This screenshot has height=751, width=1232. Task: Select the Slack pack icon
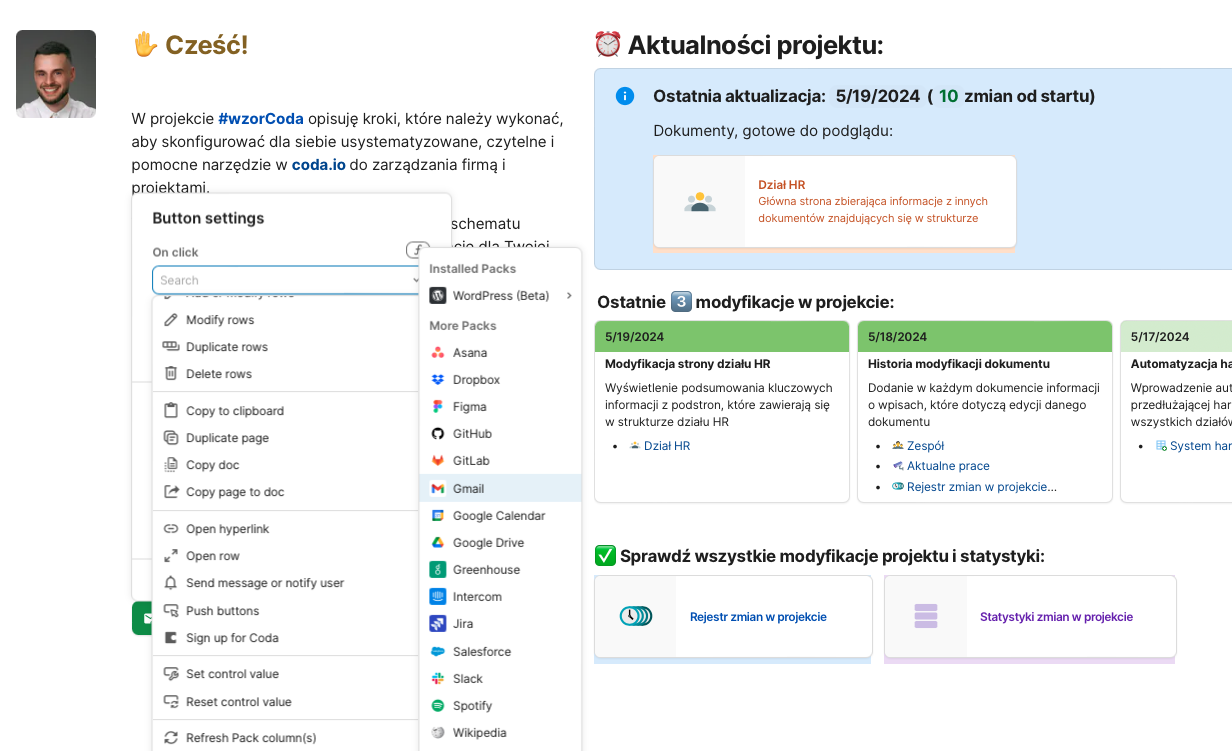coord(437,679)
